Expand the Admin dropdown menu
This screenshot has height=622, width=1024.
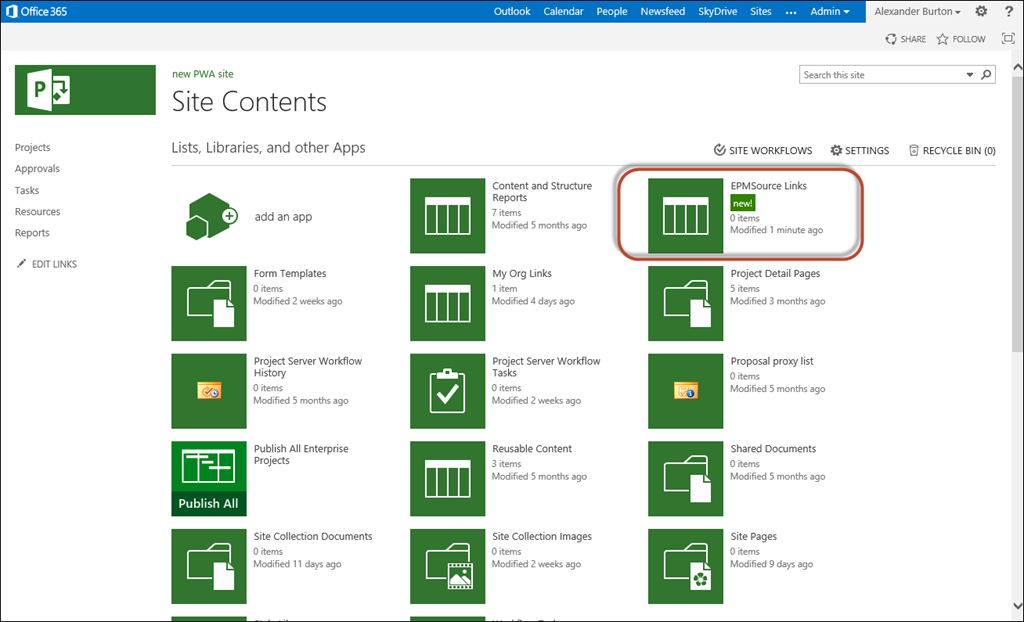830,11
